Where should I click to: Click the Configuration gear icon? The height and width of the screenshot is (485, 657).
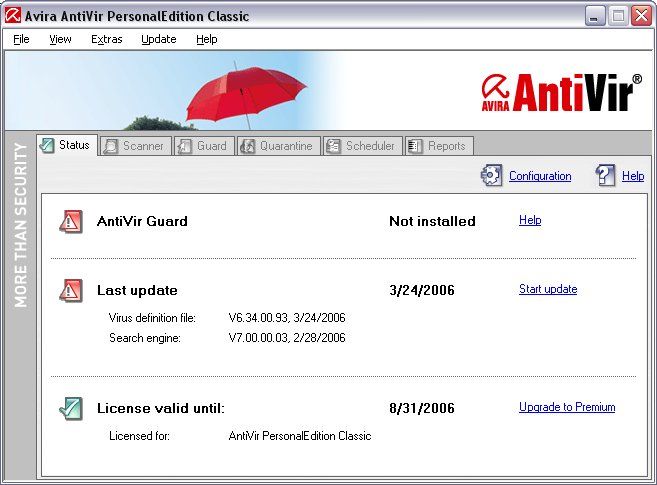[491, 176]
